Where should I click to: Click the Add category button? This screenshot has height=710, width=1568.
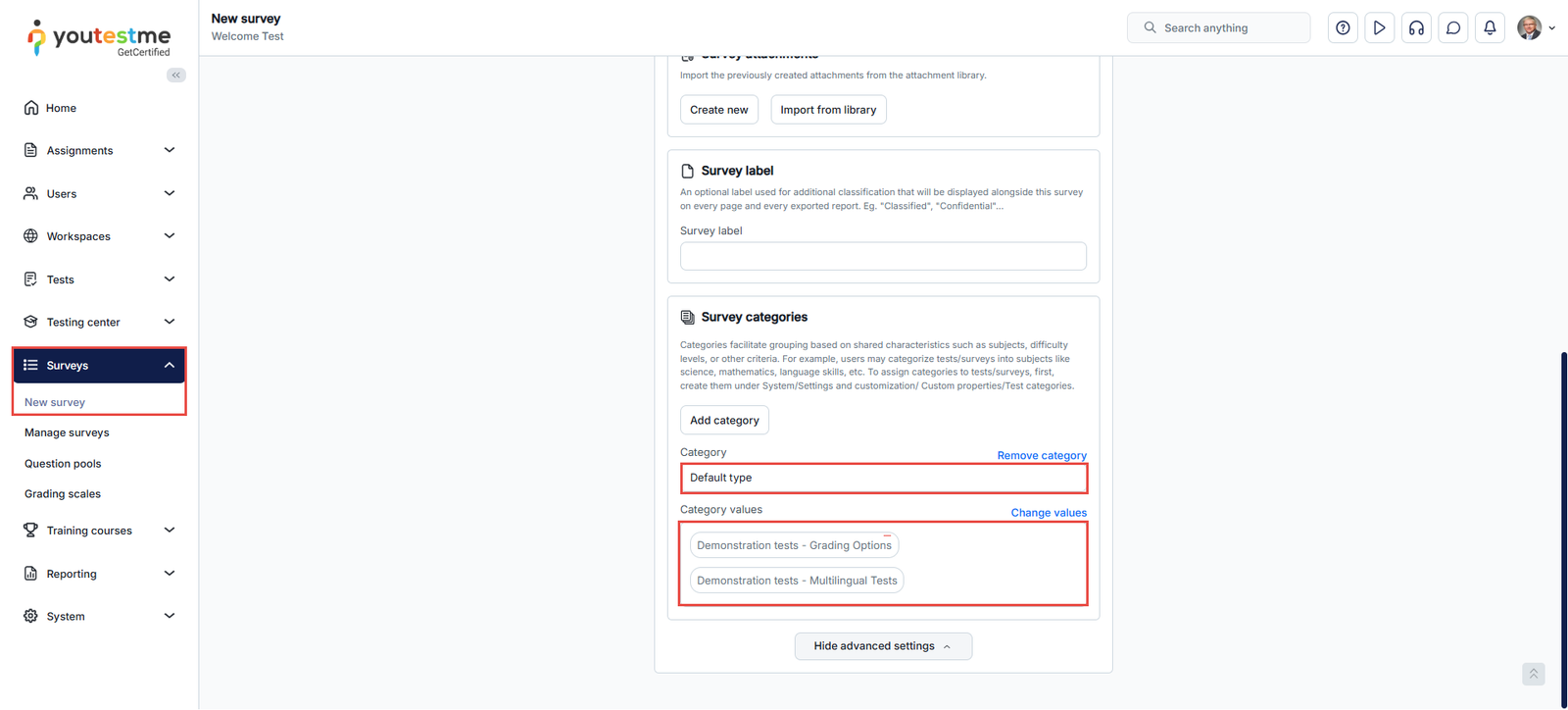724,421
